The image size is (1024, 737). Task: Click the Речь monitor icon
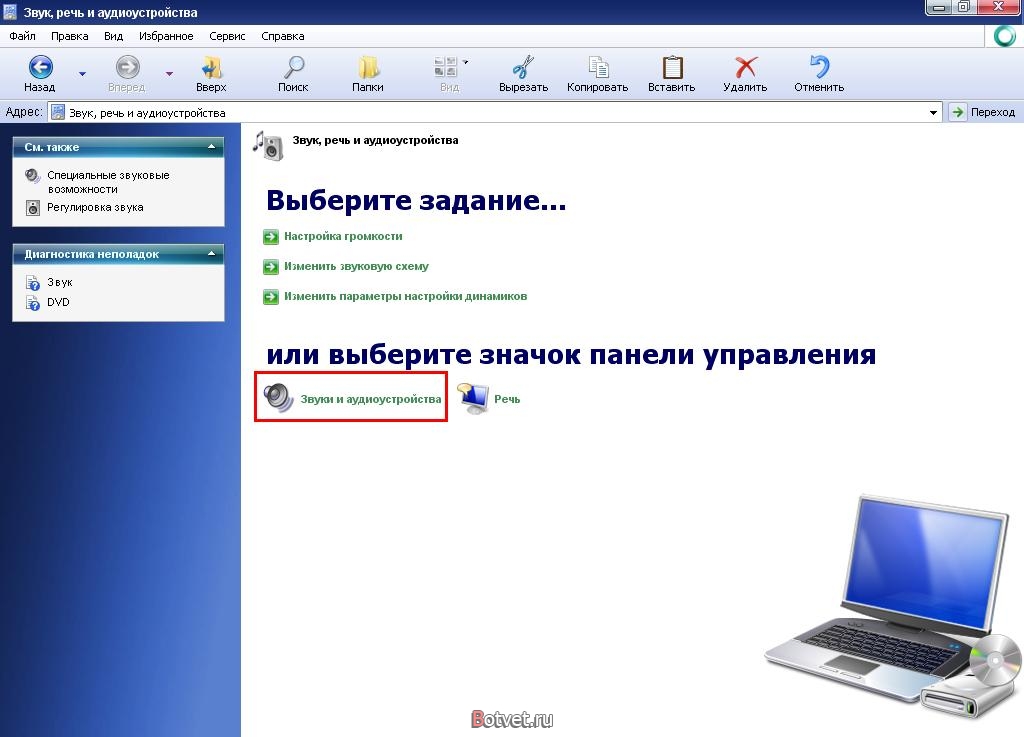[473, 398]
